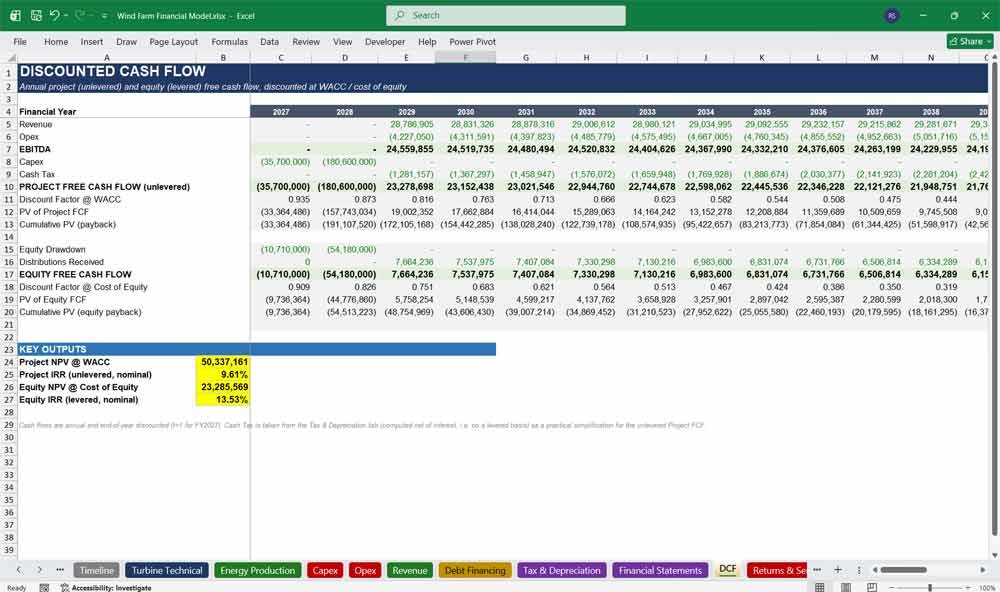Click the horizontal scrollbar right arrow
Screen dimensions: 1000x592
pyautogui.click(x=983, y=570)
